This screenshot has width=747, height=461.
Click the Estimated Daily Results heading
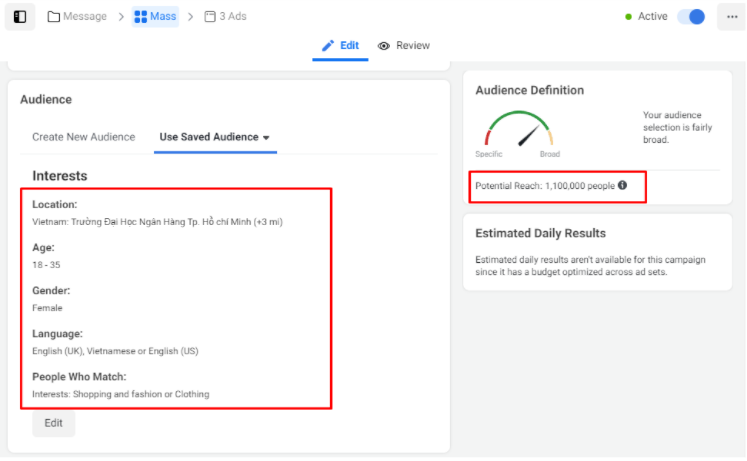[540, 233]
